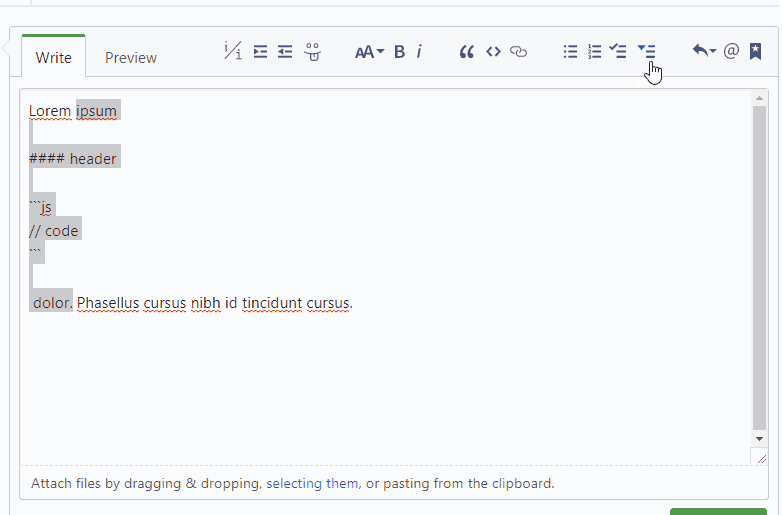Outdent the selected text
The width and height of the screenshot is (782, 515).
point(285,51)
